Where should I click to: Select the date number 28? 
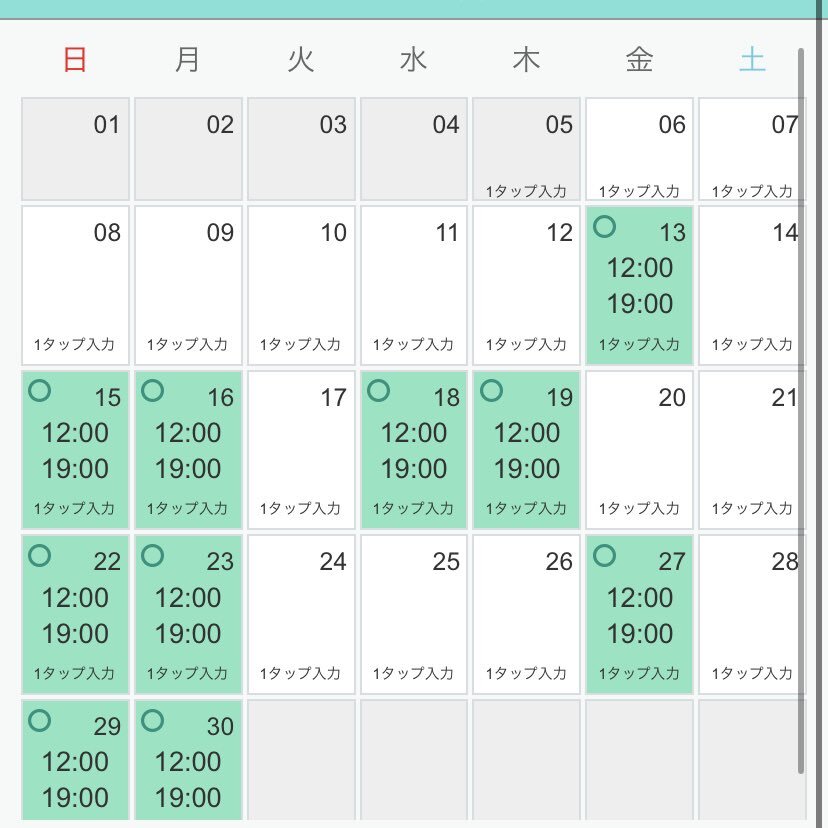[x=785, y=561]
